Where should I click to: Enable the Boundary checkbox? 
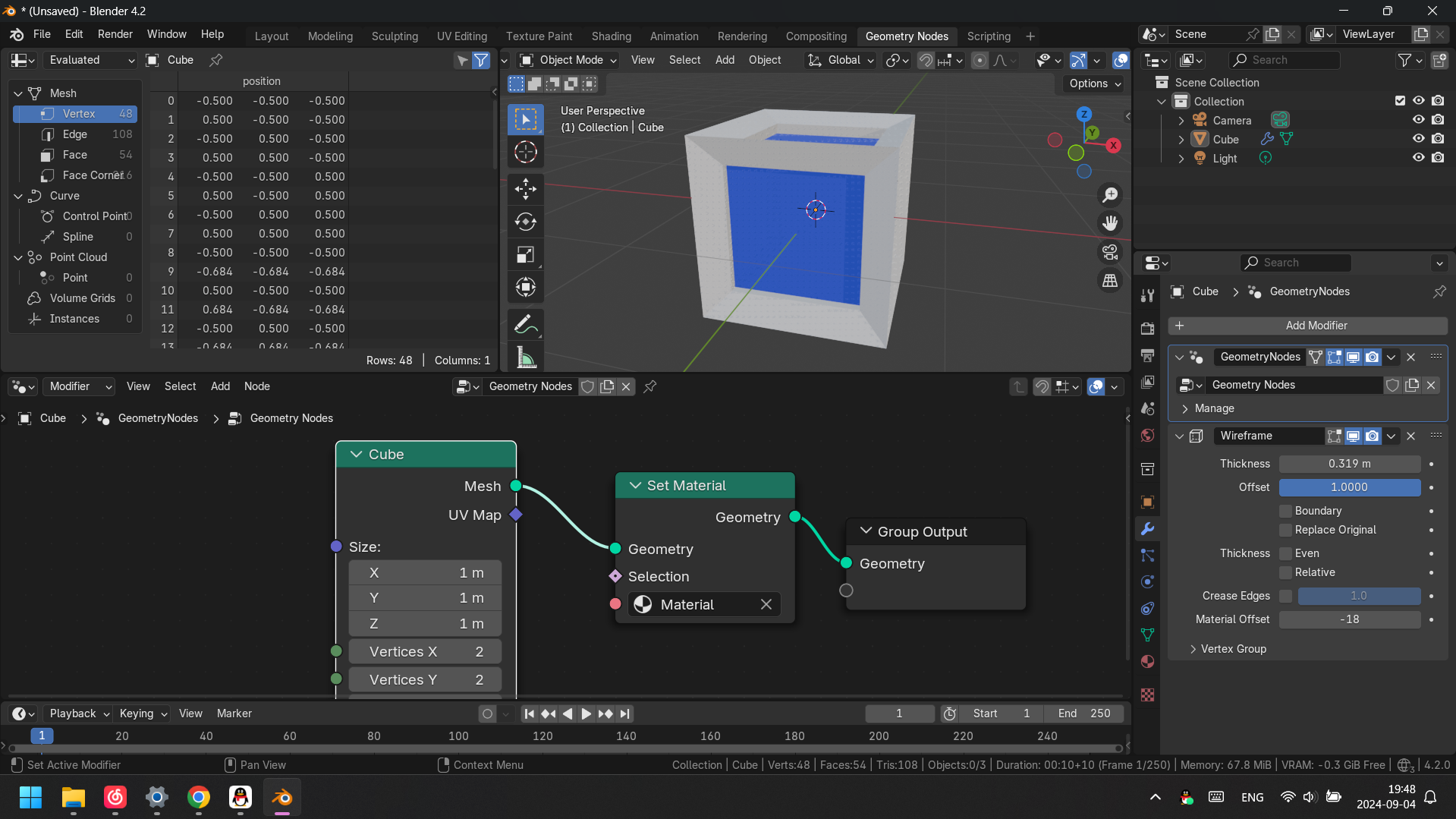tap(1285, 511)
